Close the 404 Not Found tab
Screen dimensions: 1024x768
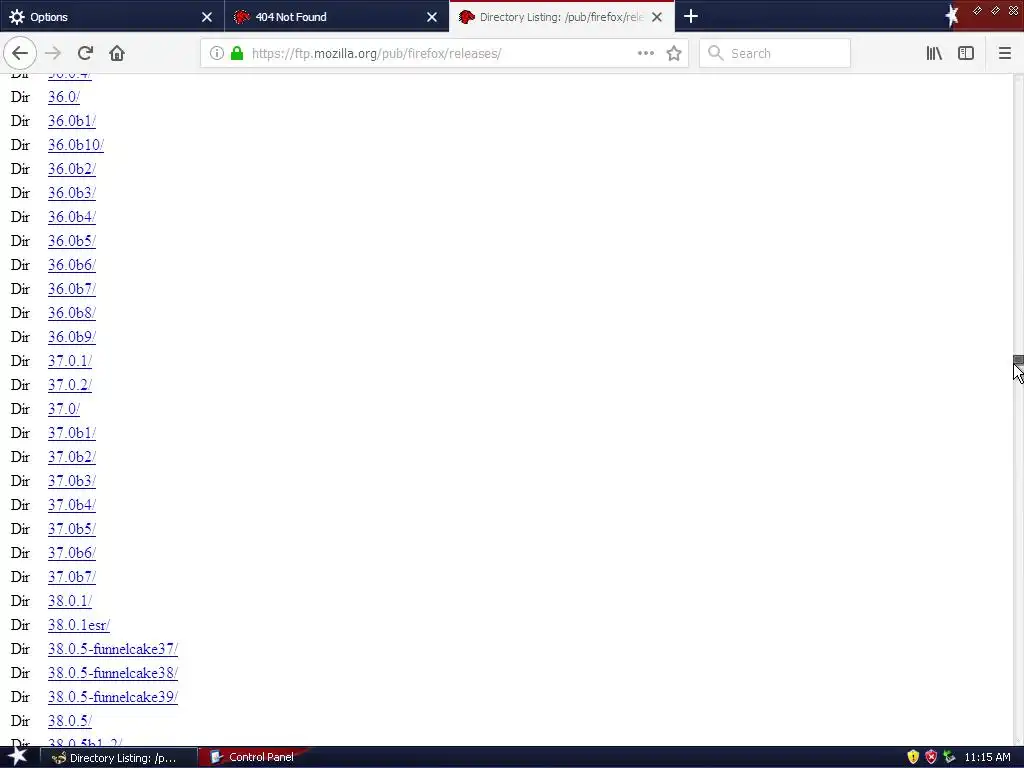432,17
